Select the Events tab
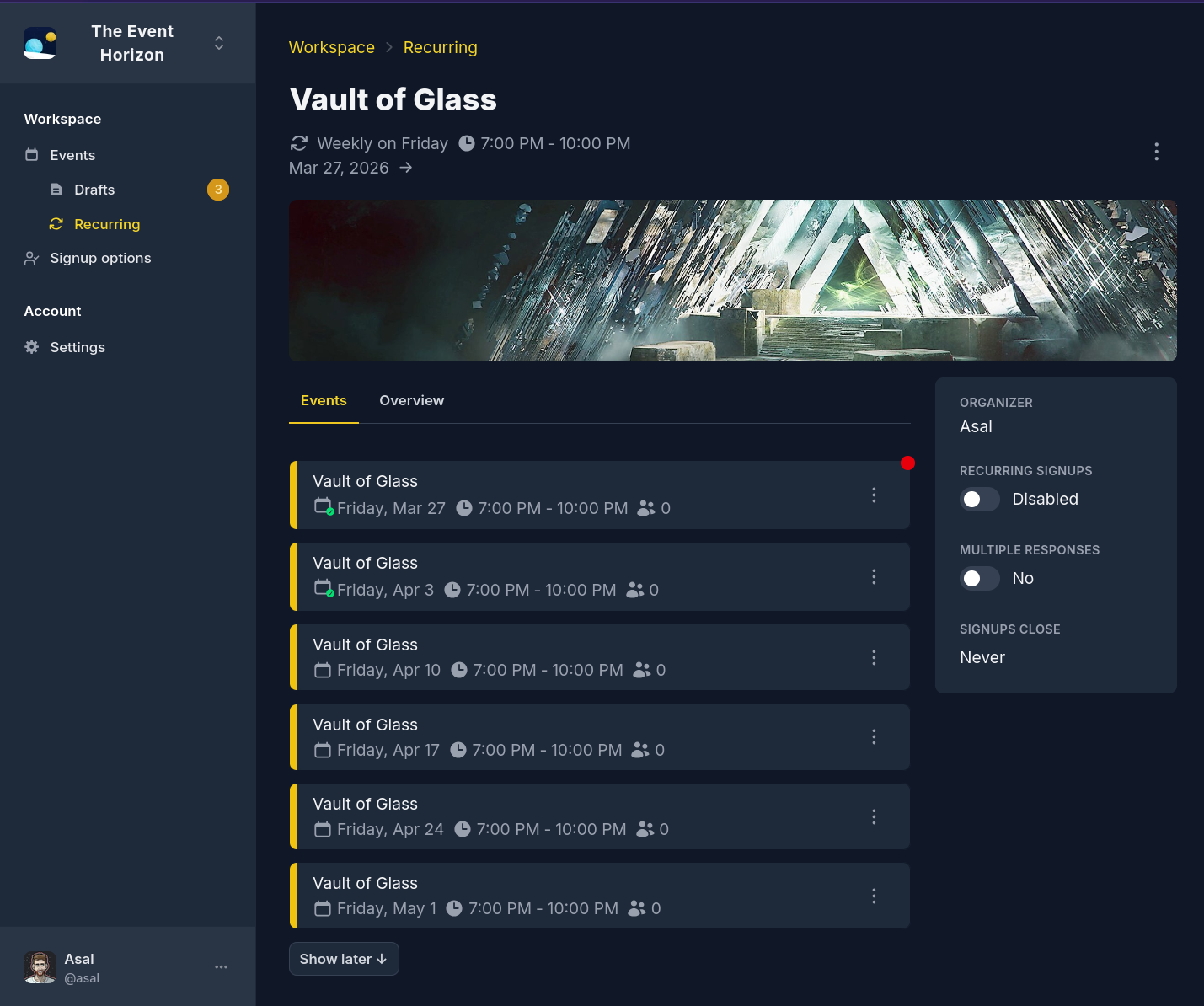This screenshot has height=1006, width=1204. tap(324, 400)
